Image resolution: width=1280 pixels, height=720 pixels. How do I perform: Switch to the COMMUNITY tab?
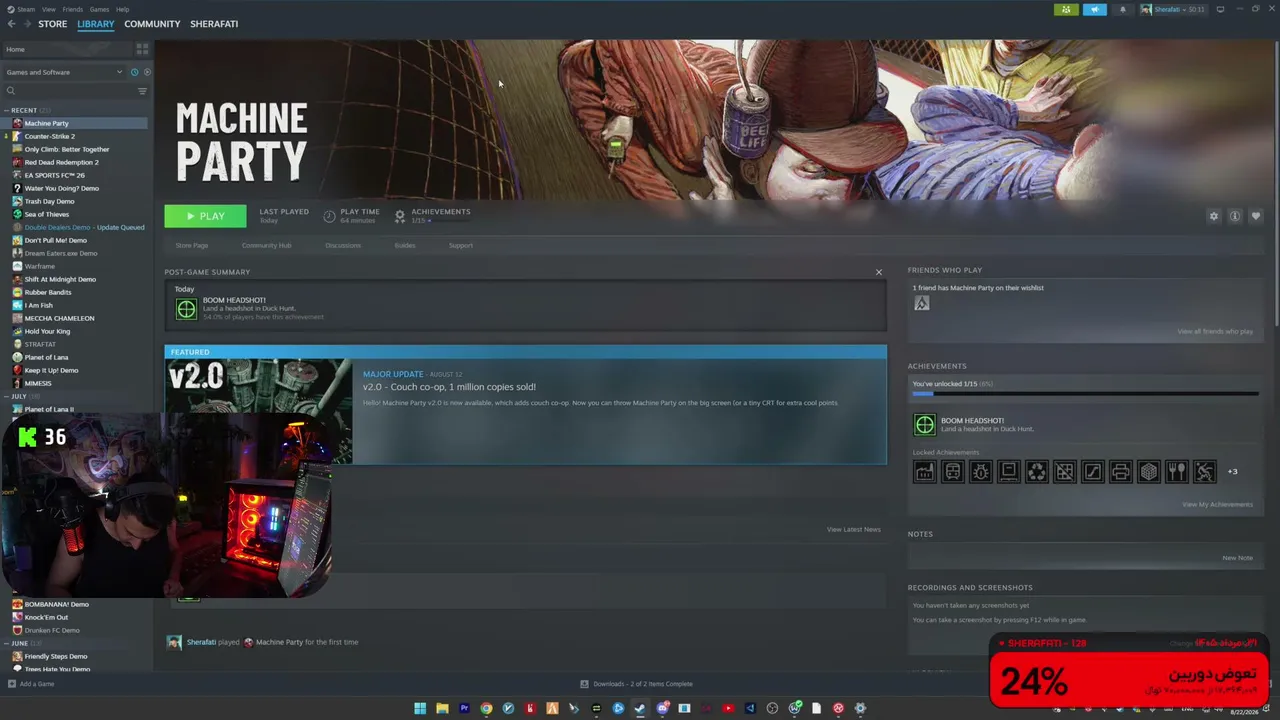click(x=152, y=24)
